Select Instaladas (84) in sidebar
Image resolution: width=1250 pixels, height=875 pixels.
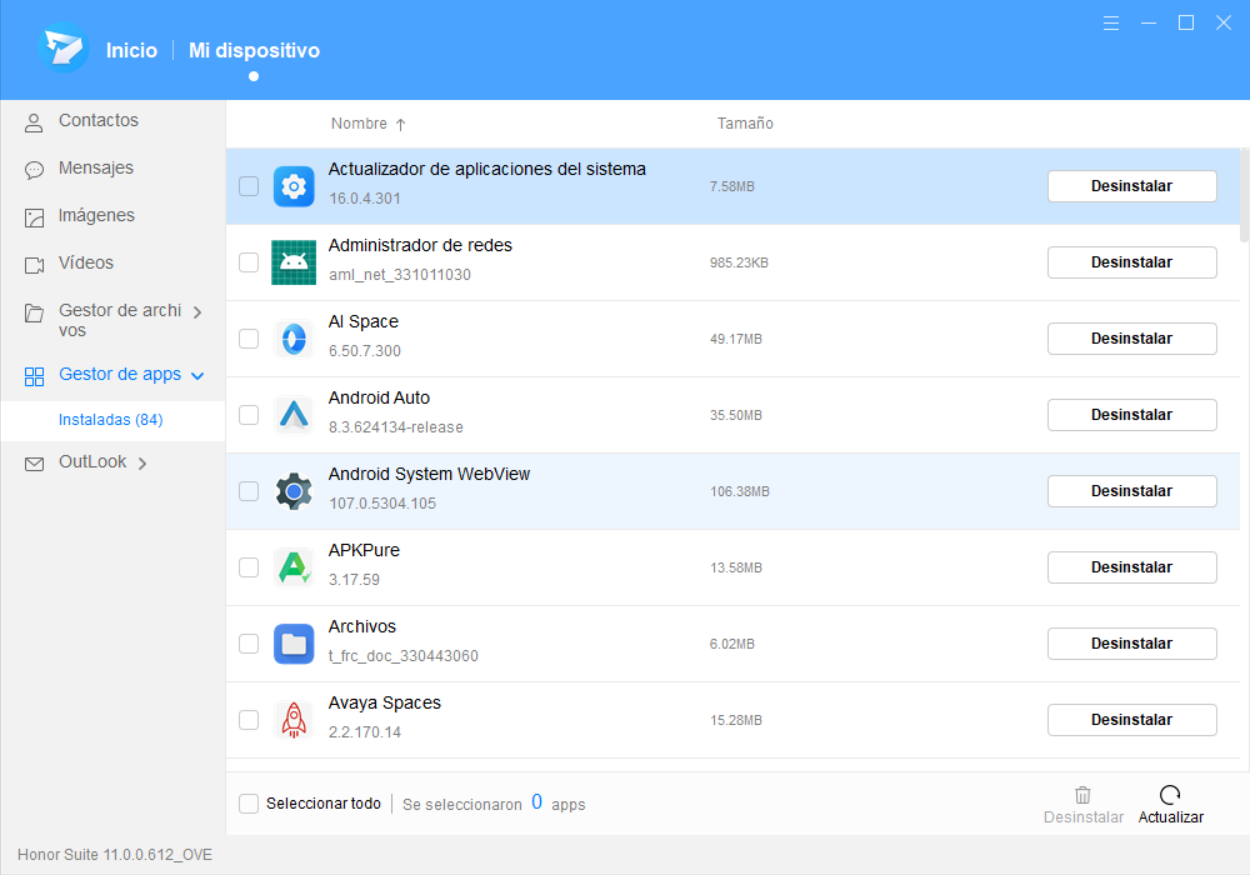click(x=111, y=420)
